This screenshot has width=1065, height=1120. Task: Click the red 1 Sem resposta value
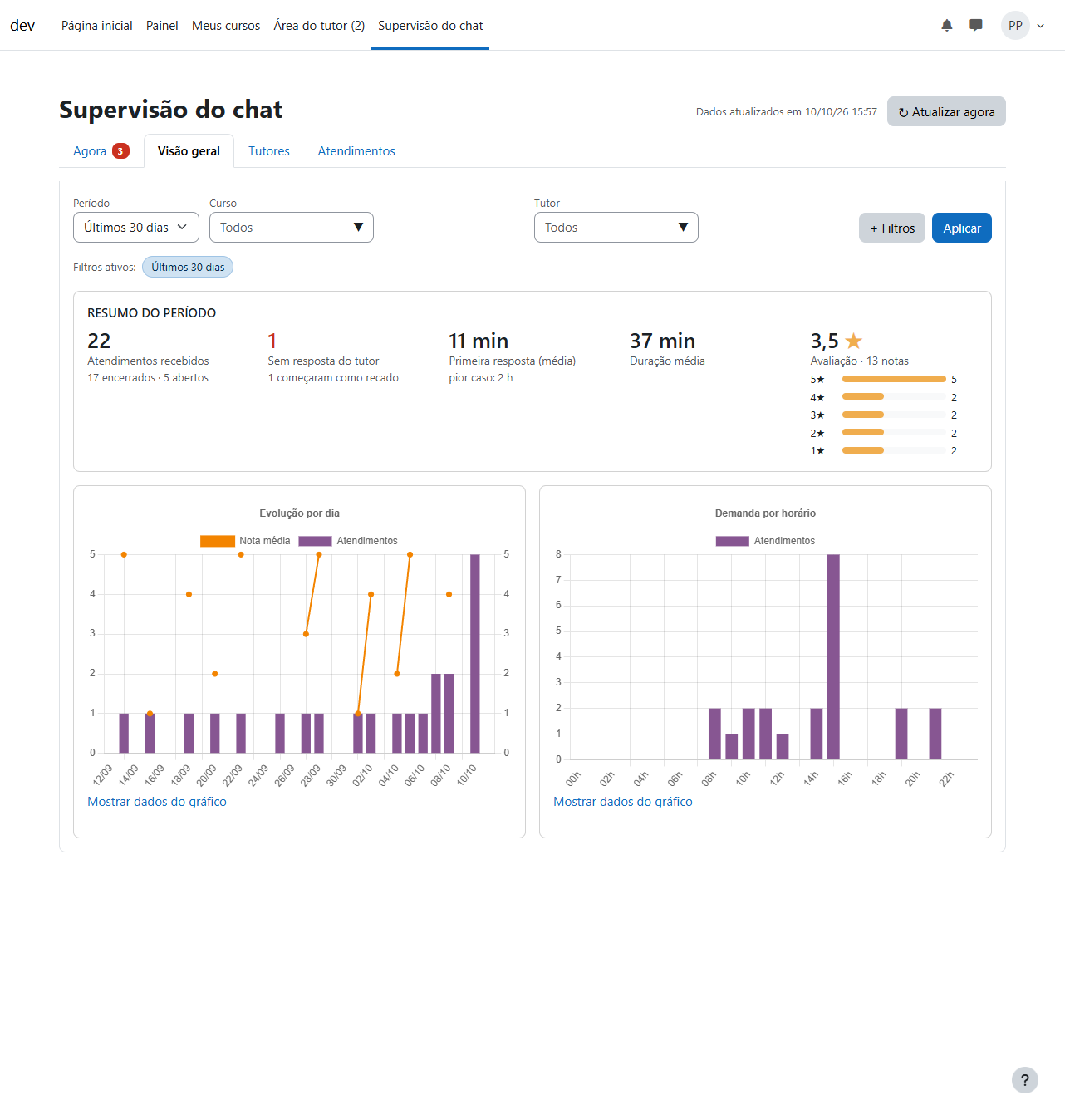[272, 341]
